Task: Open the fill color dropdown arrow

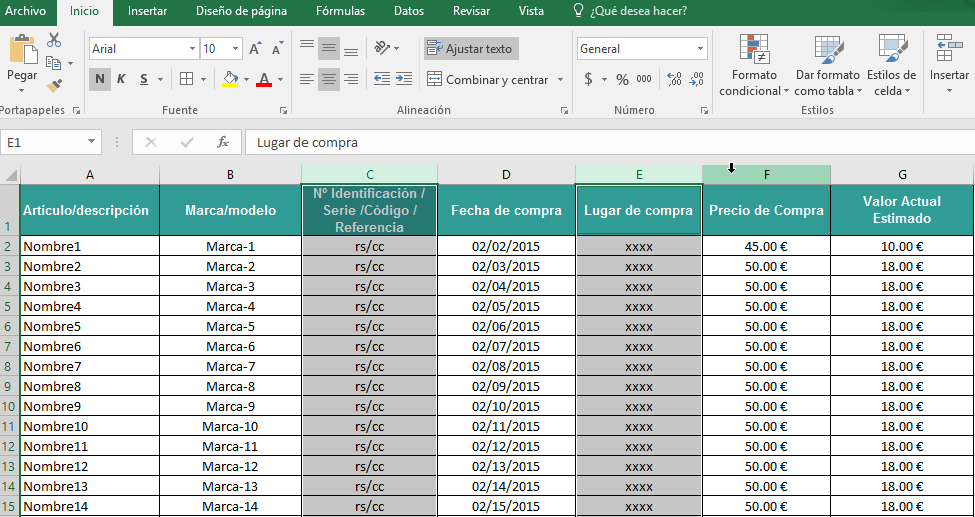Action: pyautogui.click(x=246, y=80)
